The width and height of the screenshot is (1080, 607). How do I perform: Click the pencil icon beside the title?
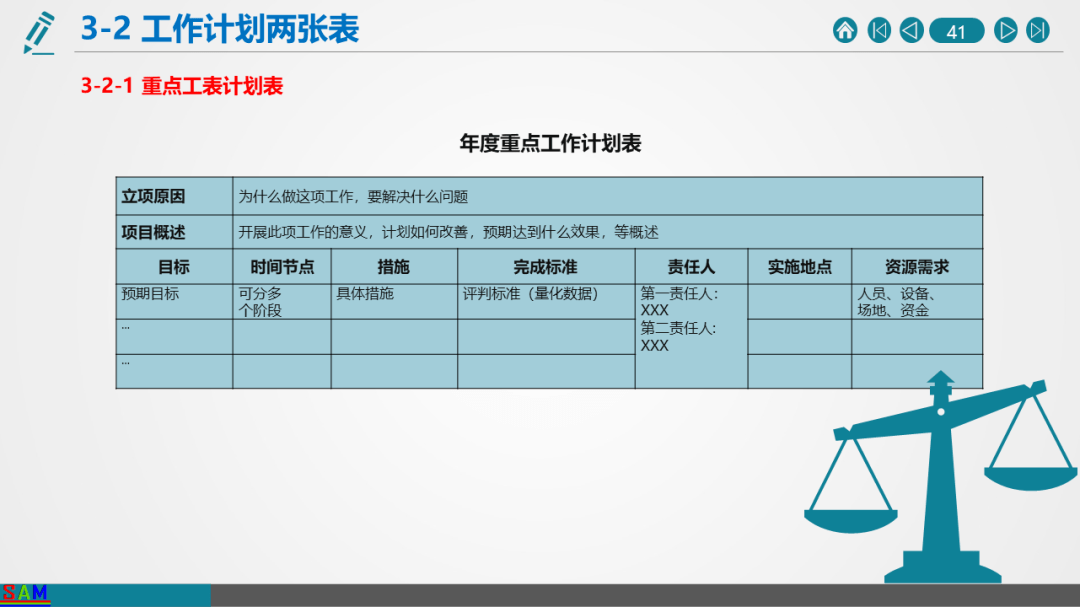pyautogui.click(x=39, y=33)
